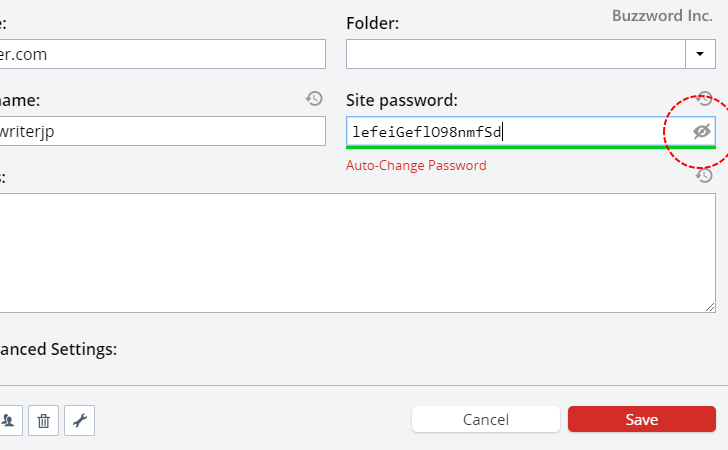This screenshot has height=450, width=728.
Task: Cancel editing the site
Action: (486, 419)
